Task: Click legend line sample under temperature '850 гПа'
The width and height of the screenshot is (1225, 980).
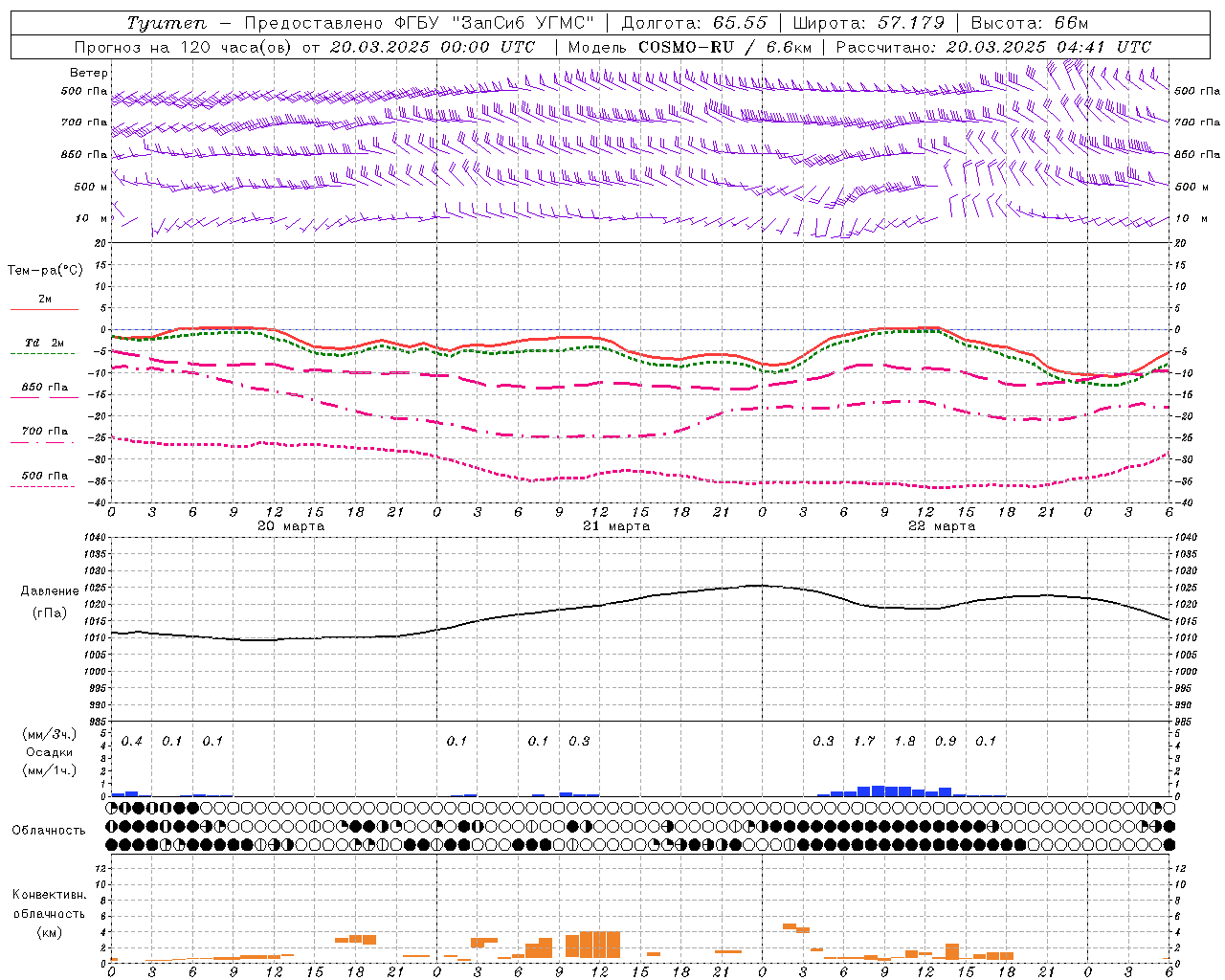Action: coord(43,398)
